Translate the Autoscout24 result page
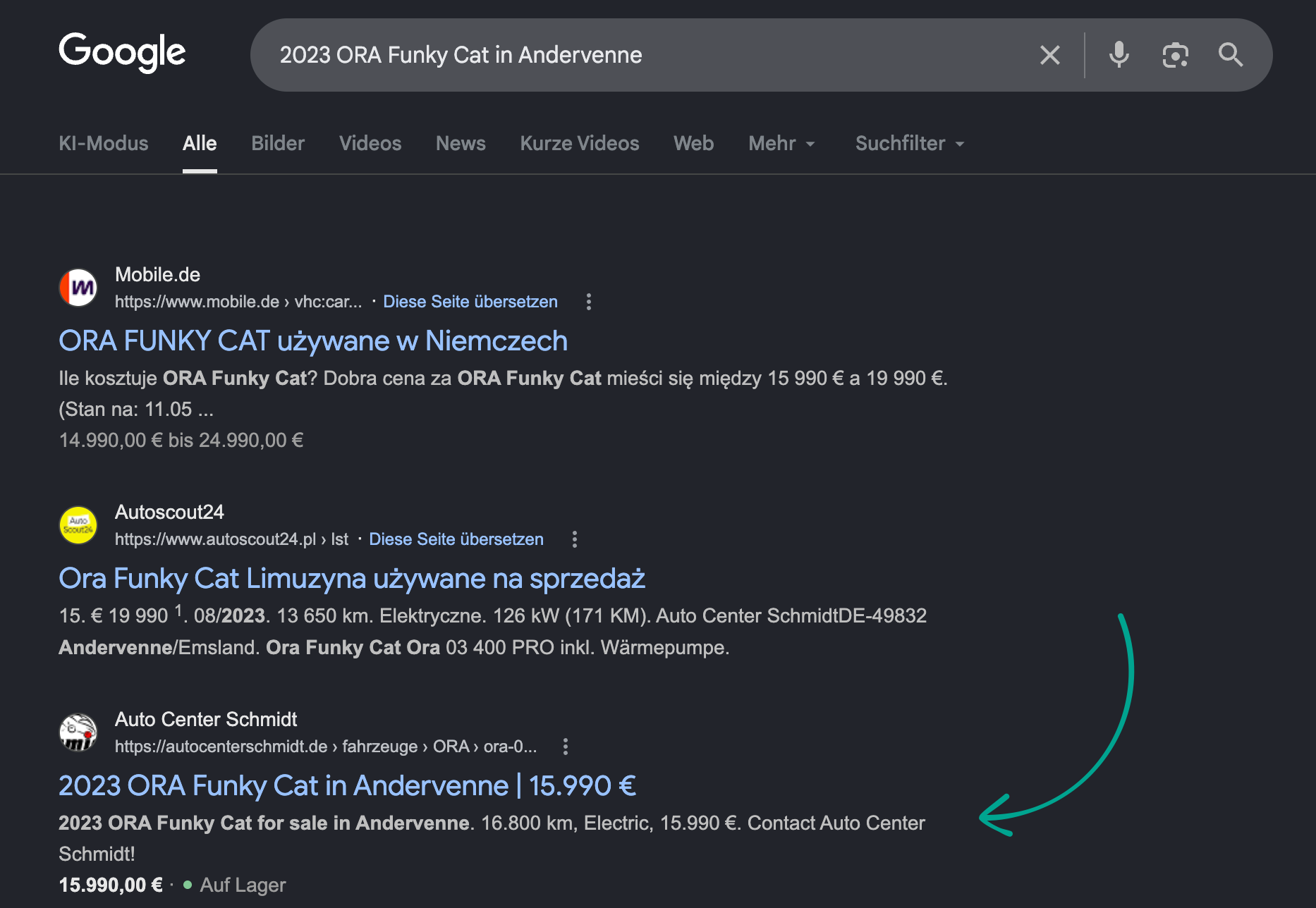Screen dimensions: 1316x908 456,539
